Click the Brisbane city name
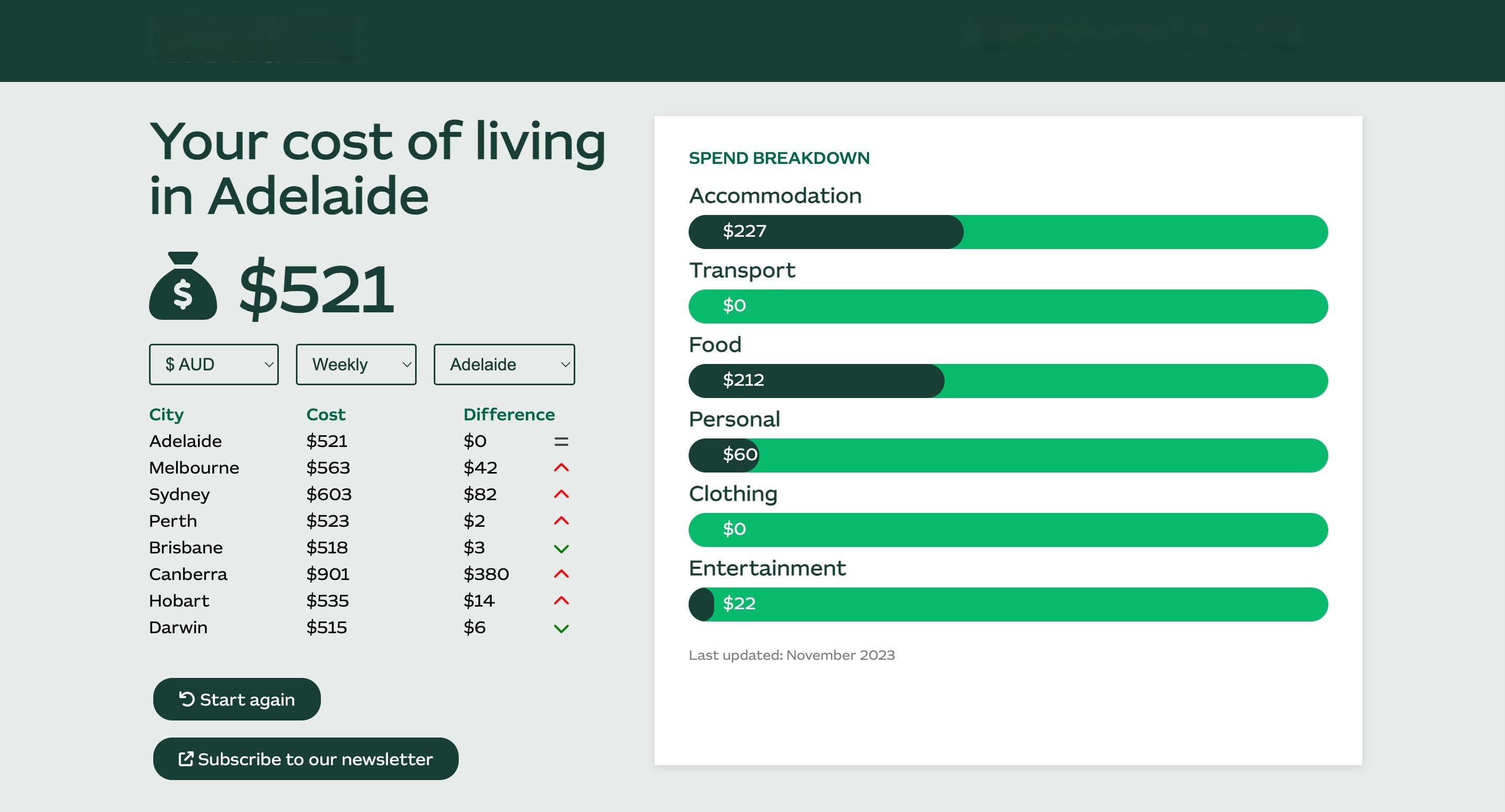Image resolution: width=1505 pixels, height=812 pixels. [186, 548]
